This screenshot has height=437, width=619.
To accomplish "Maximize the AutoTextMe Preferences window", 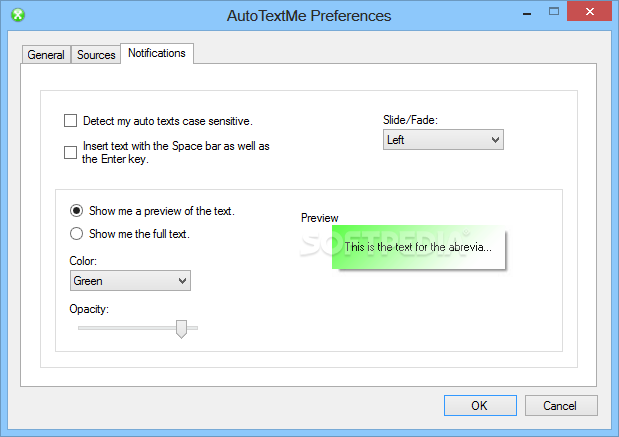I will [554, 12].
